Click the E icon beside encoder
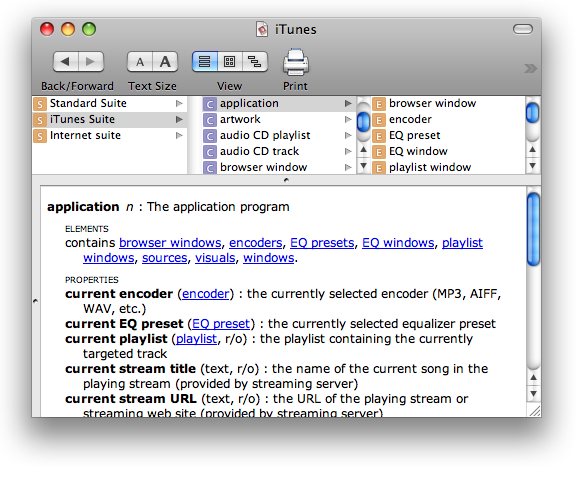 point(379,120)
